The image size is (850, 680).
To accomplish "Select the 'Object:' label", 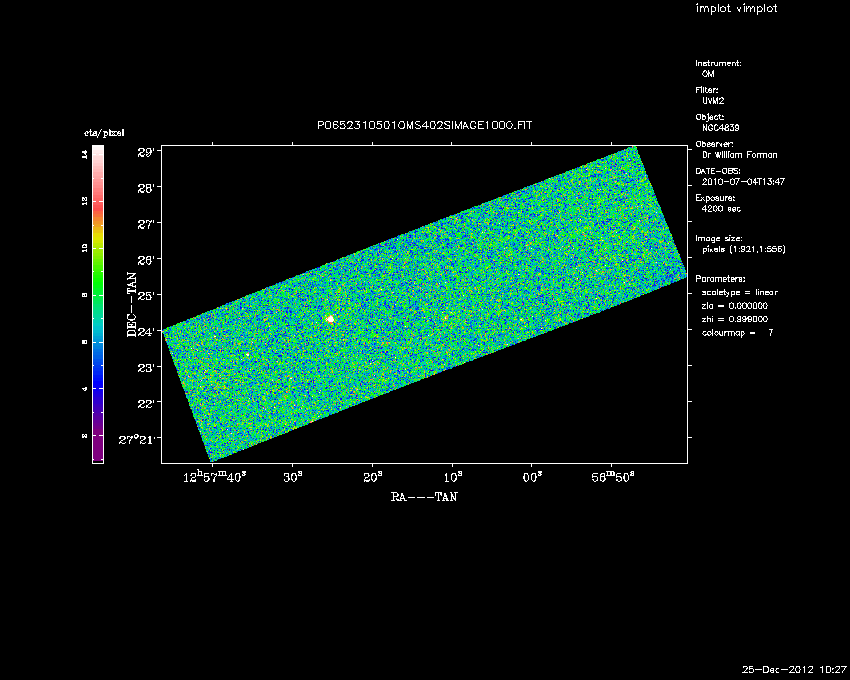I will [x=710, y=117].
